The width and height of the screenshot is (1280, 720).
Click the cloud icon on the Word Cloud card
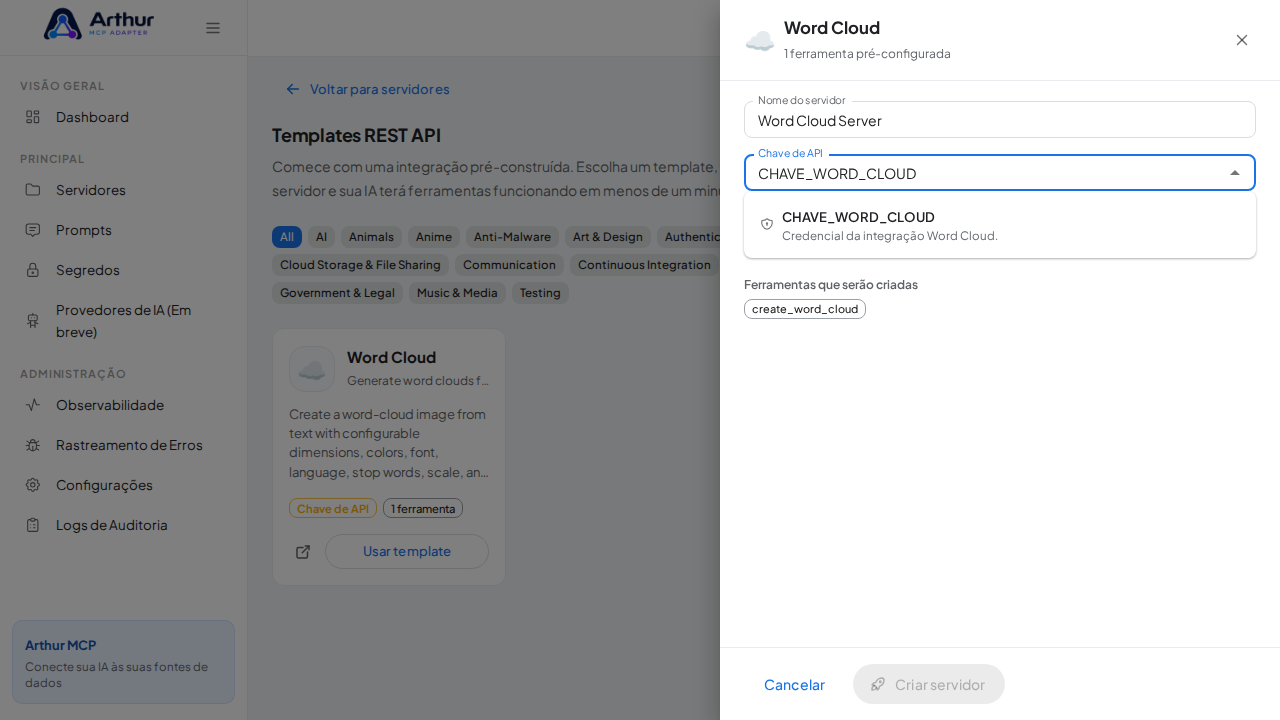(312, 369)
